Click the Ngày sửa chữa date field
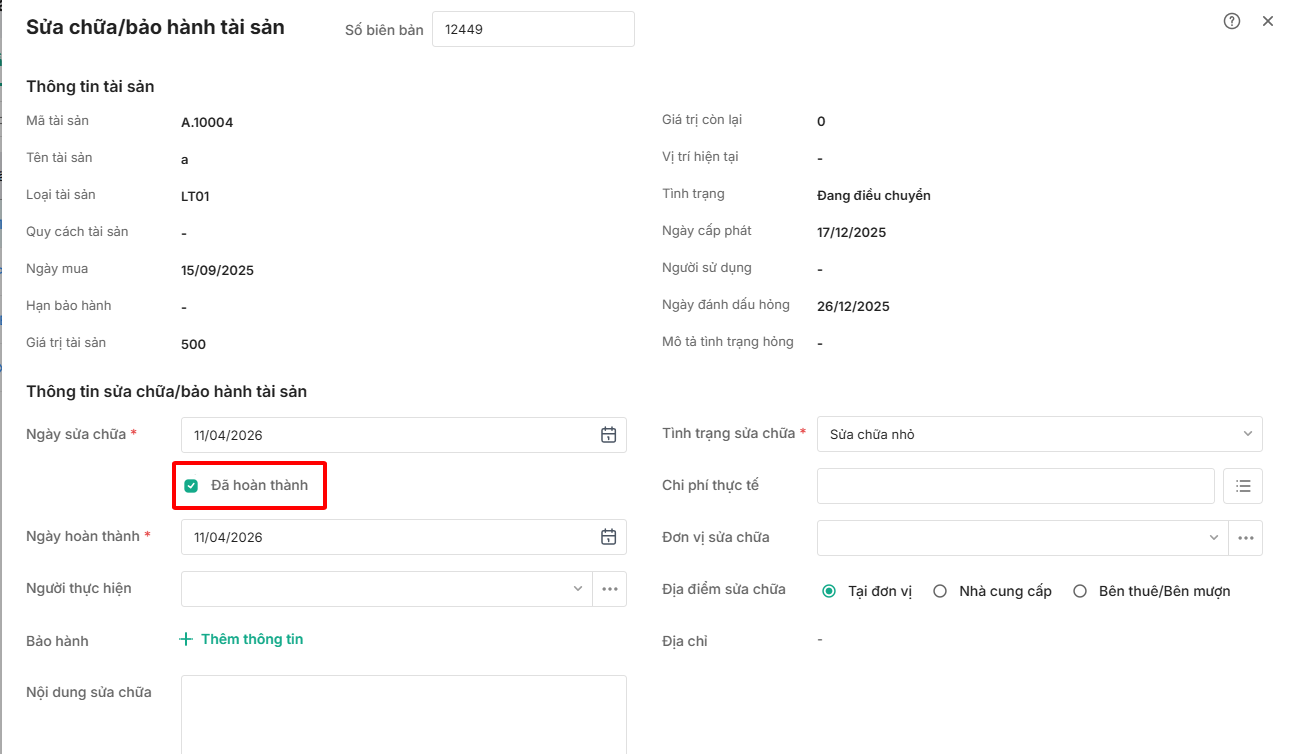Screen dimensions: 1297x754 point(390,435)
